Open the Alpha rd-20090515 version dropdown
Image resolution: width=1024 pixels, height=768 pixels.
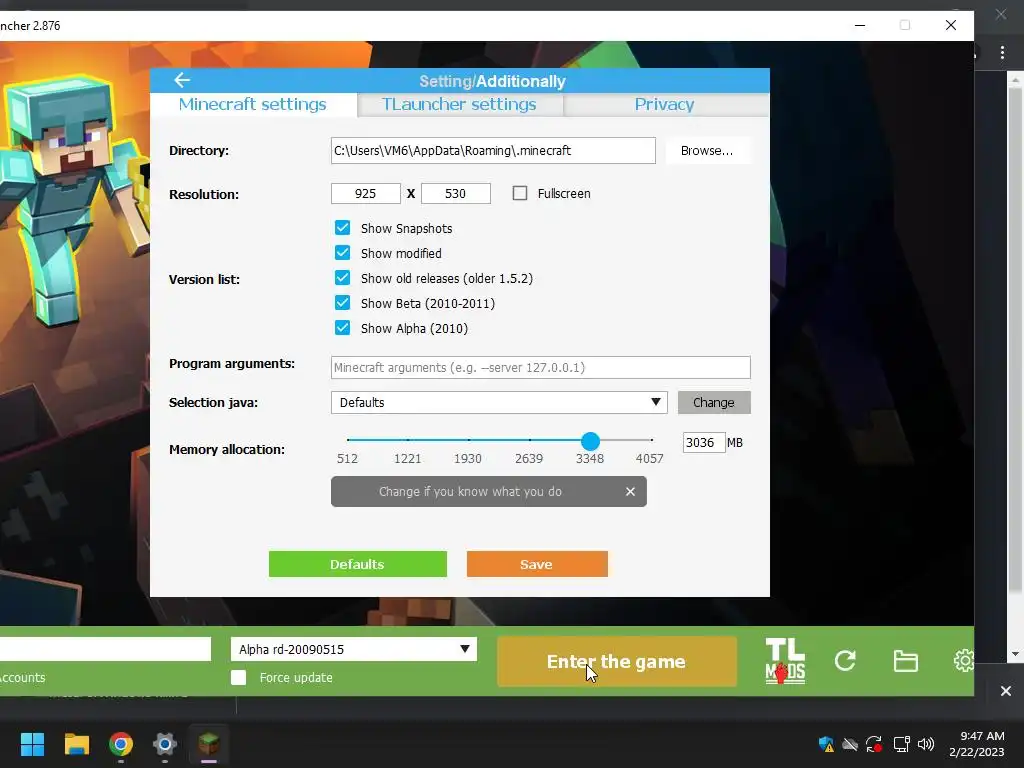pos(353,649)
